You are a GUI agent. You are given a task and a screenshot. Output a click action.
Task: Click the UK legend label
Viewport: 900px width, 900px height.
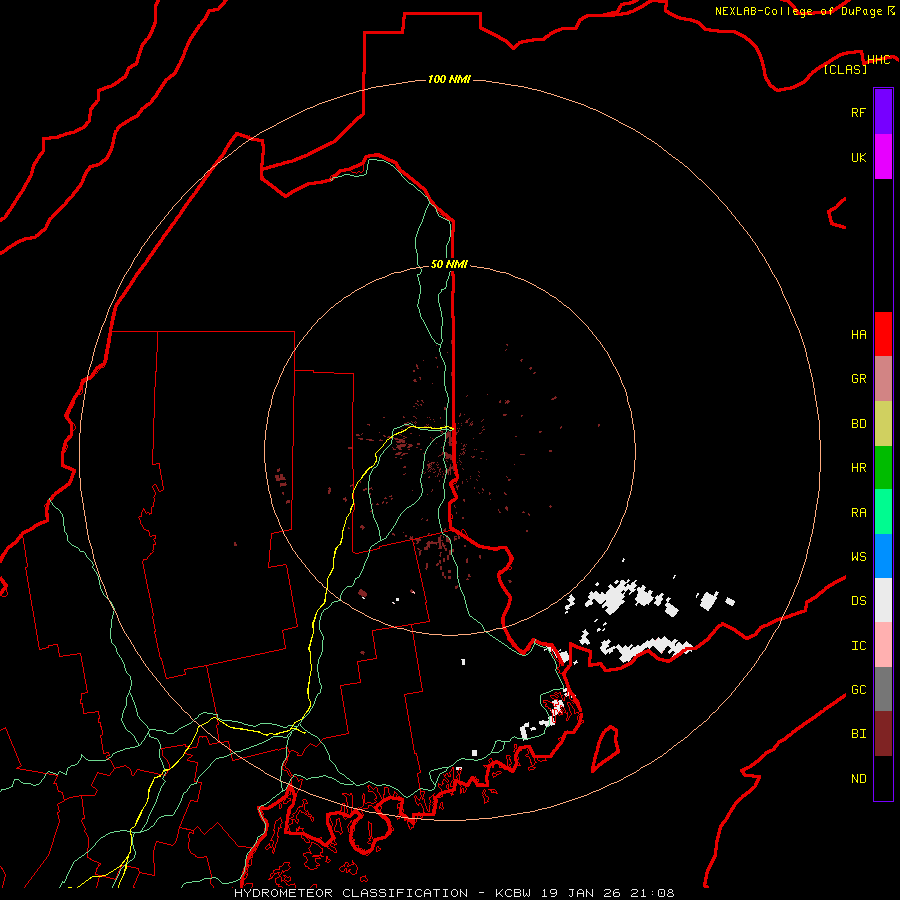tap(858, 157)
